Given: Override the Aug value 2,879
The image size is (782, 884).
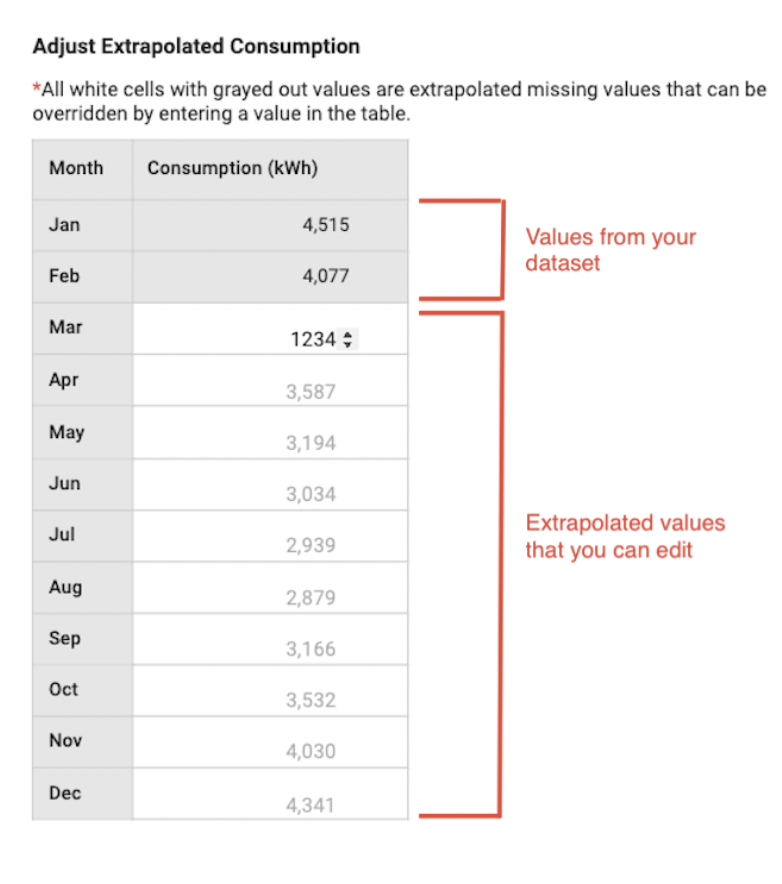Looking at the screenshot, I should click(x=271, y=588).
